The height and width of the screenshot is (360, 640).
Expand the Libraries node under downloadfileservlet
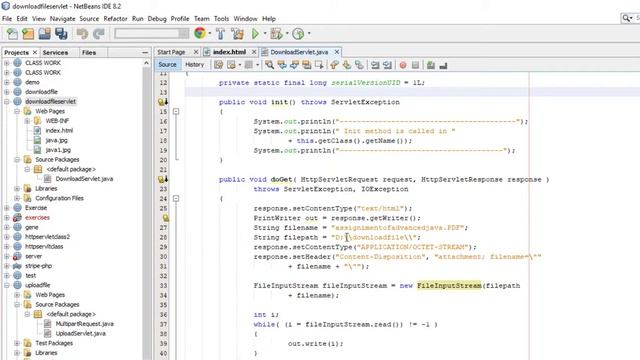click(17, 189)
